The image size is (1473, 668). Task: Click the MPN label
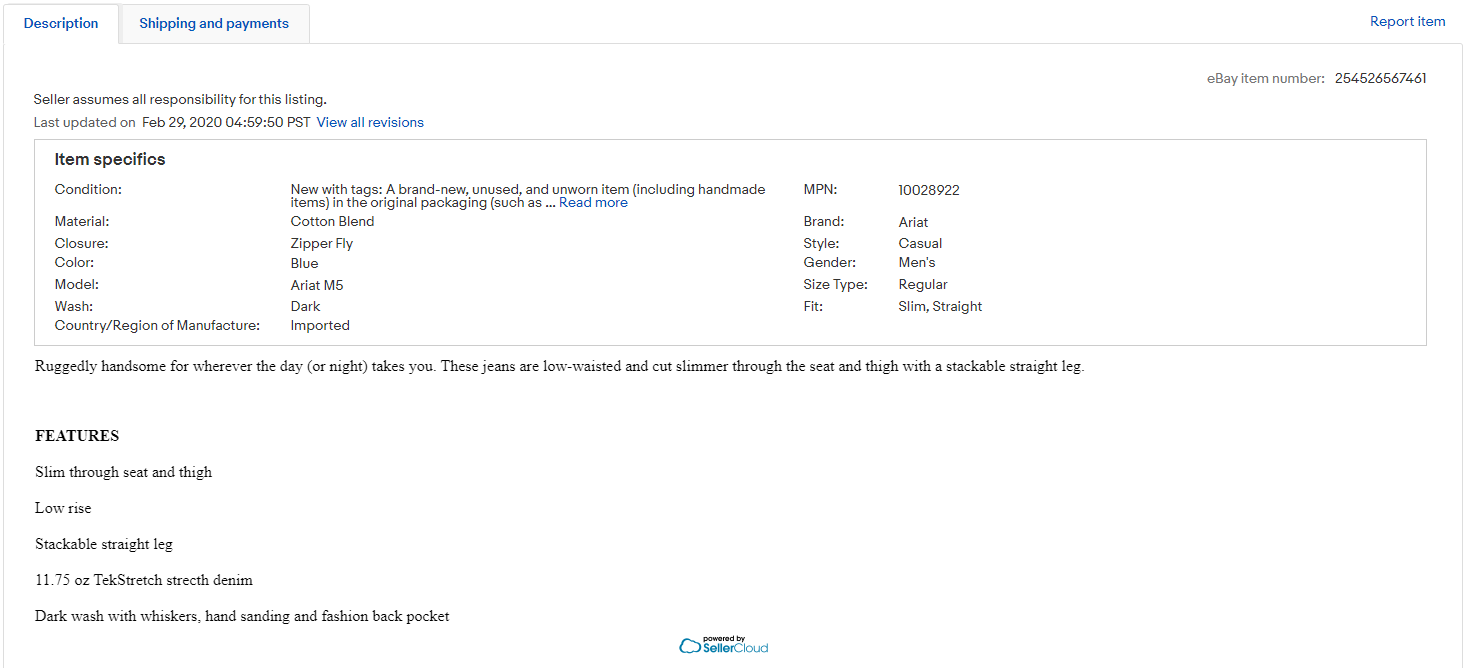tap(820, 189)
